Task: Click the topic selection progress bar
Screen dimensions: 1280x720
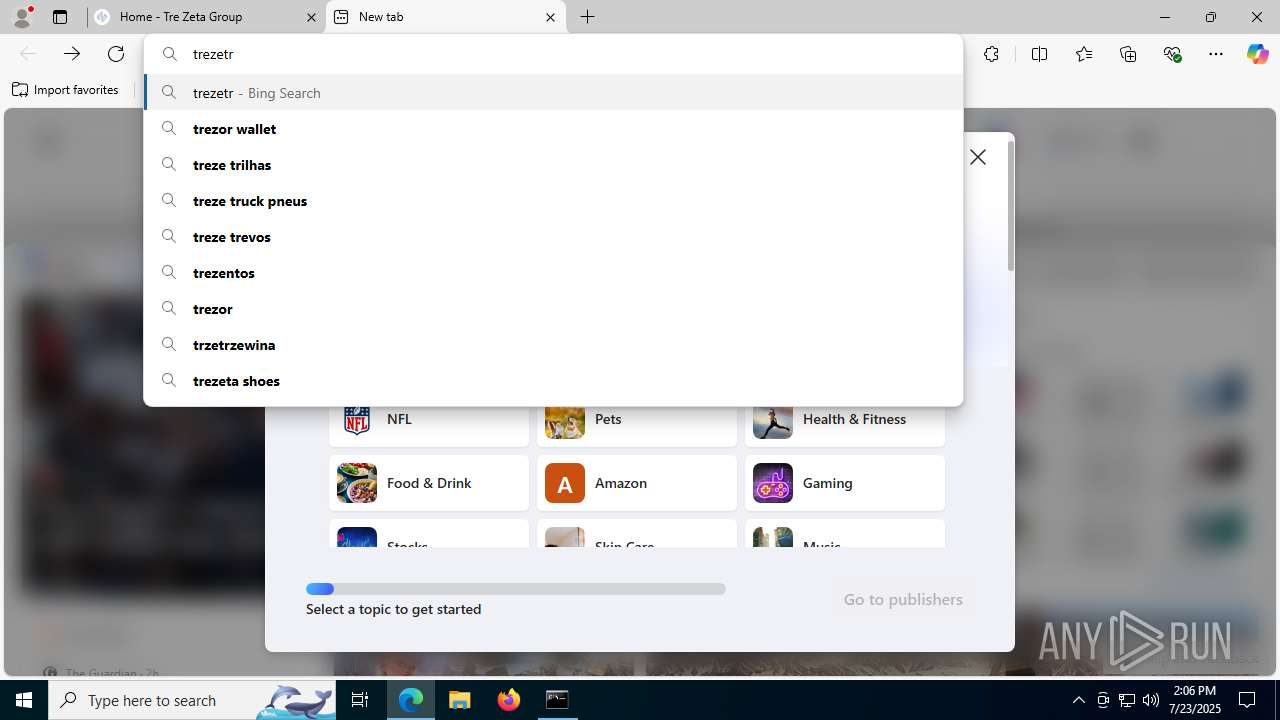Action: [516, 589]
